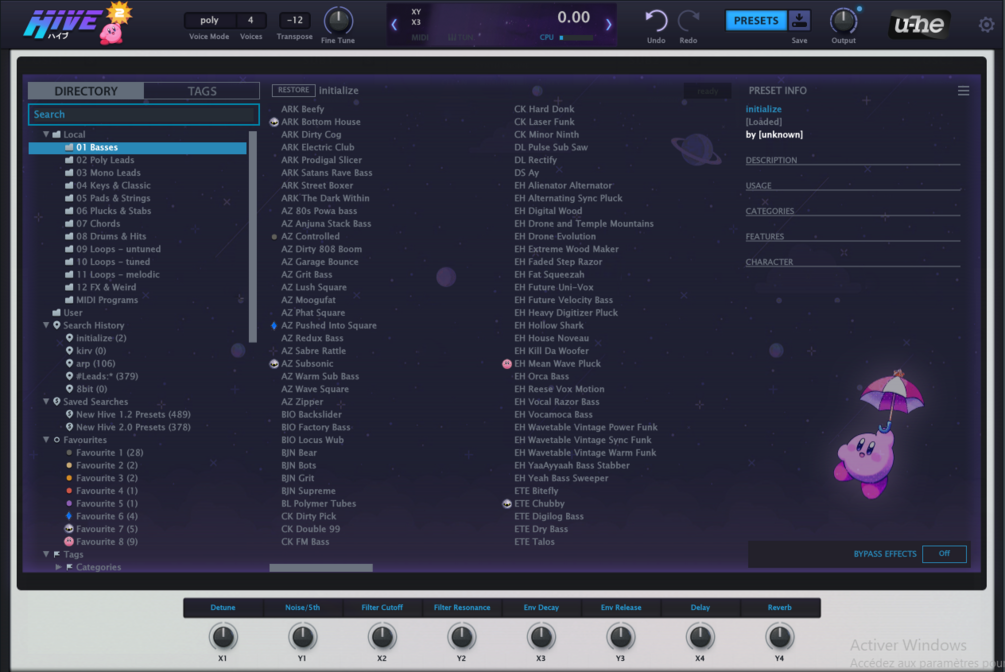Click the PRESETS button
The height and width of the screenshot is (672, 1005).
[x=756, y=21]
